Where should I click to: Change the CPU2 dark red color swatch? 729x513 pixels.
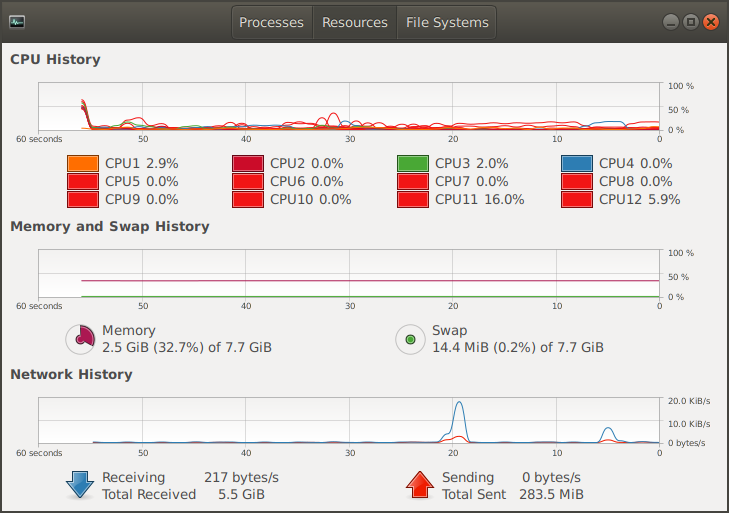[x=248, y=164]
